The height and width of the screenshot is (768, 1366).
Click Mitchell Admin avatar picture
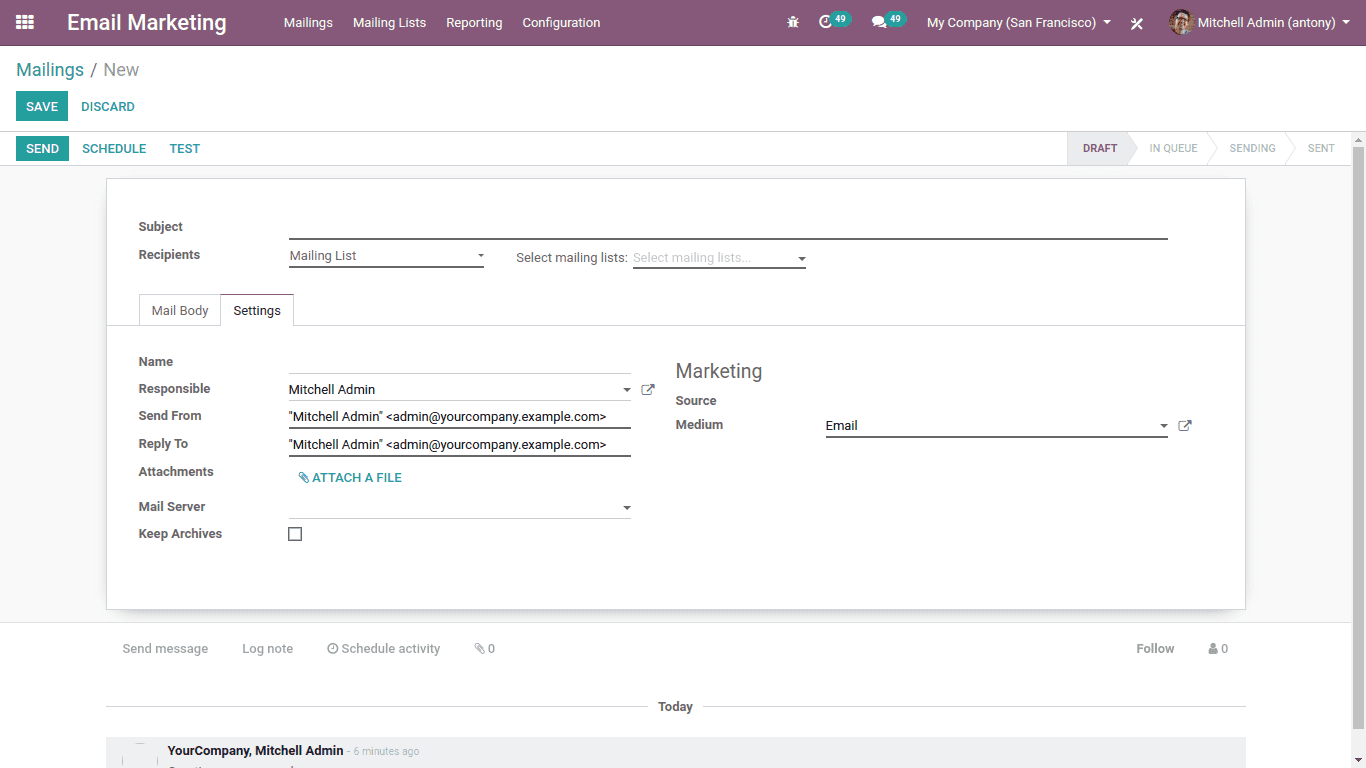coord(1181,22)
